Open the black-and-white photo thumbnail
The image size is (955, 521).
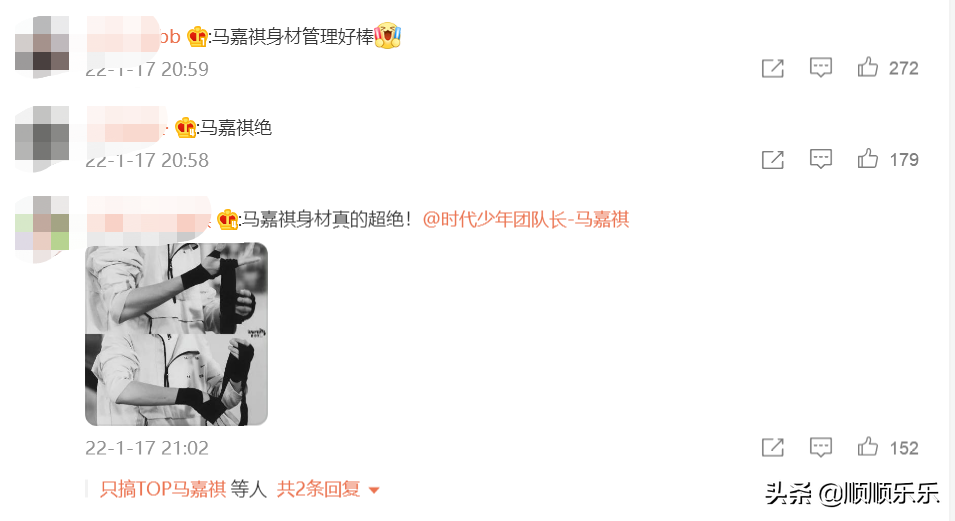(177, 334)
